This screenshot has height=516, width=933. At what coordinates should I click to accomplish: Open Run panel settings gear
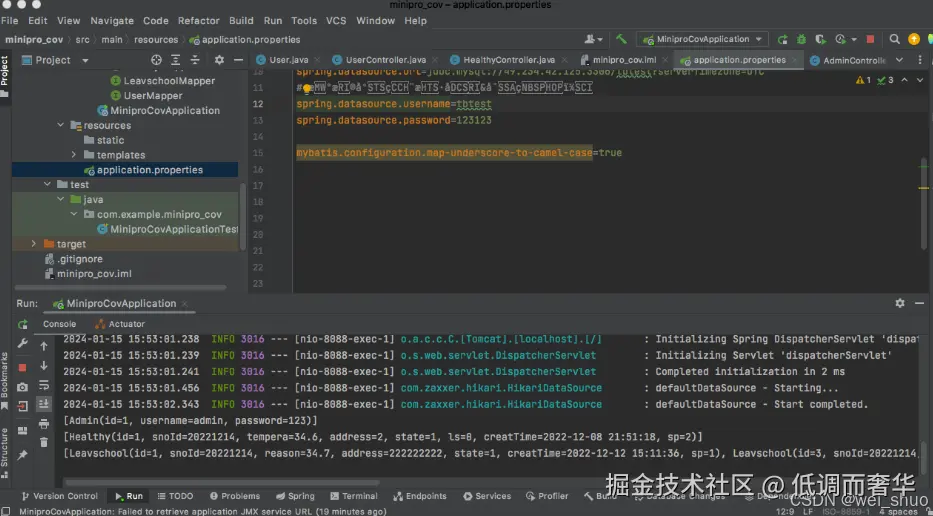(900, 304)
